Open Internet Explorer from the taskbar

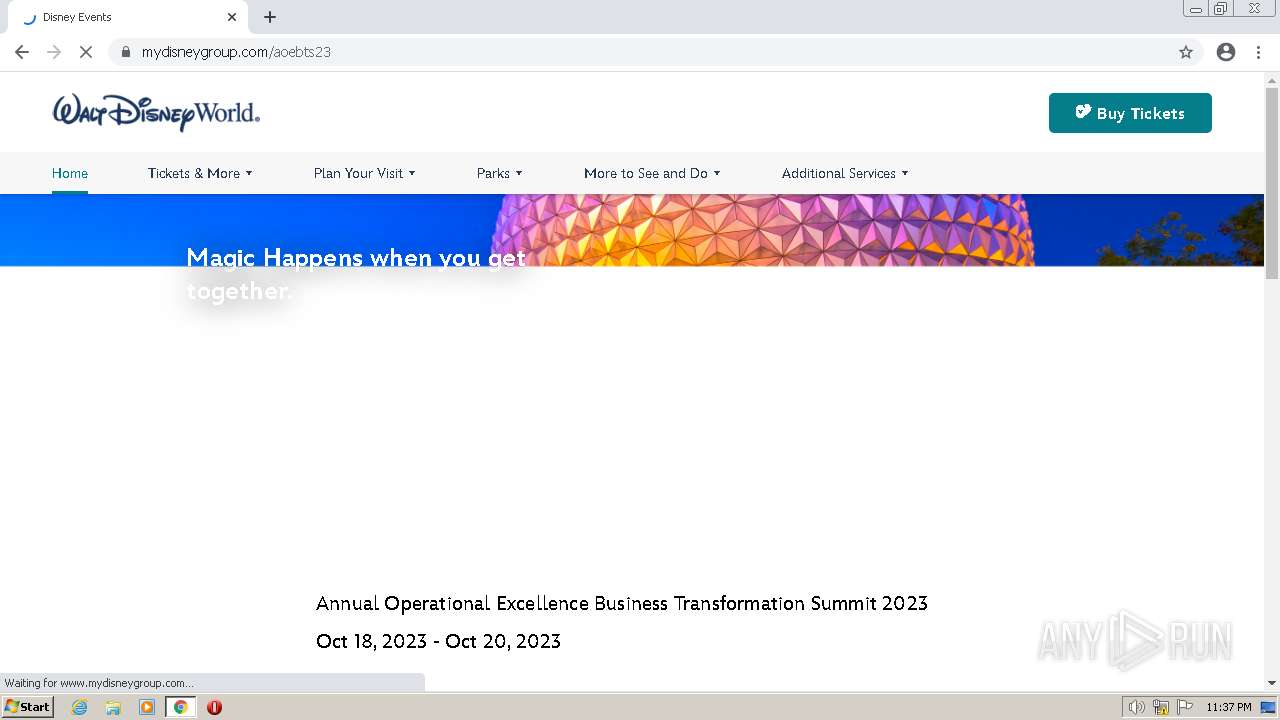pos(80,707)
